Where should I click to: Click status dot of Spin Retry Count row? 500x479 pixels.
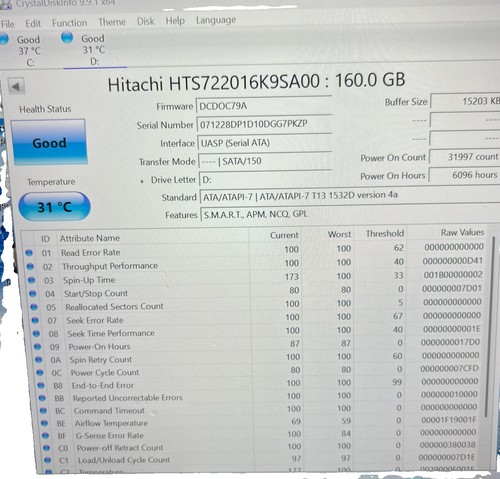tap(39, 360)
